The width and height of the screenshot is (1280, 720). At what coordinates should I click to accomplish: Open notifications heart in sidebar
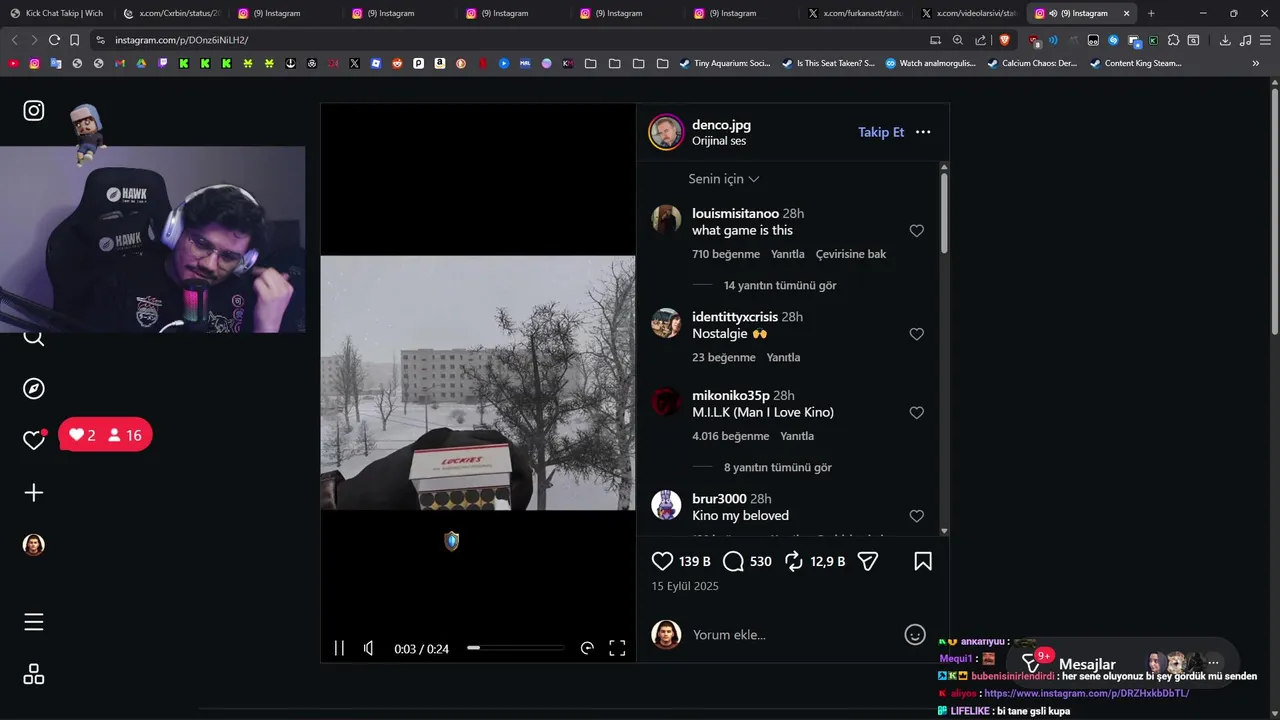click(34, 440)
